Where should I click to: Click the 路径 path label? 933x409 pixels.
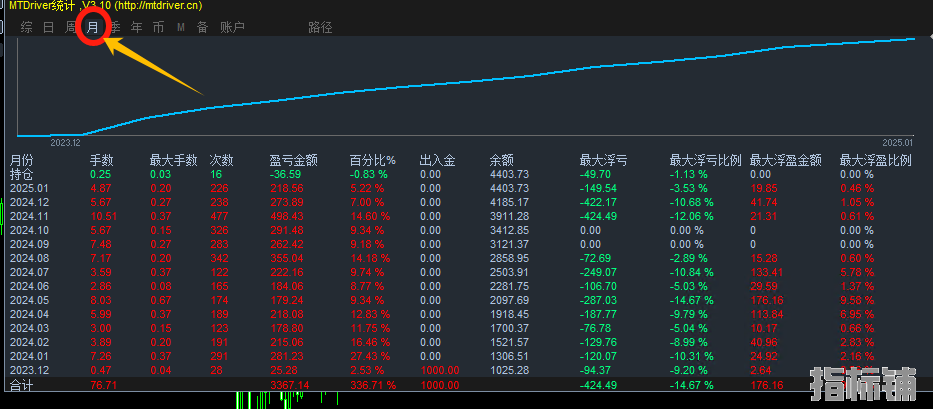tap(320, 28)
